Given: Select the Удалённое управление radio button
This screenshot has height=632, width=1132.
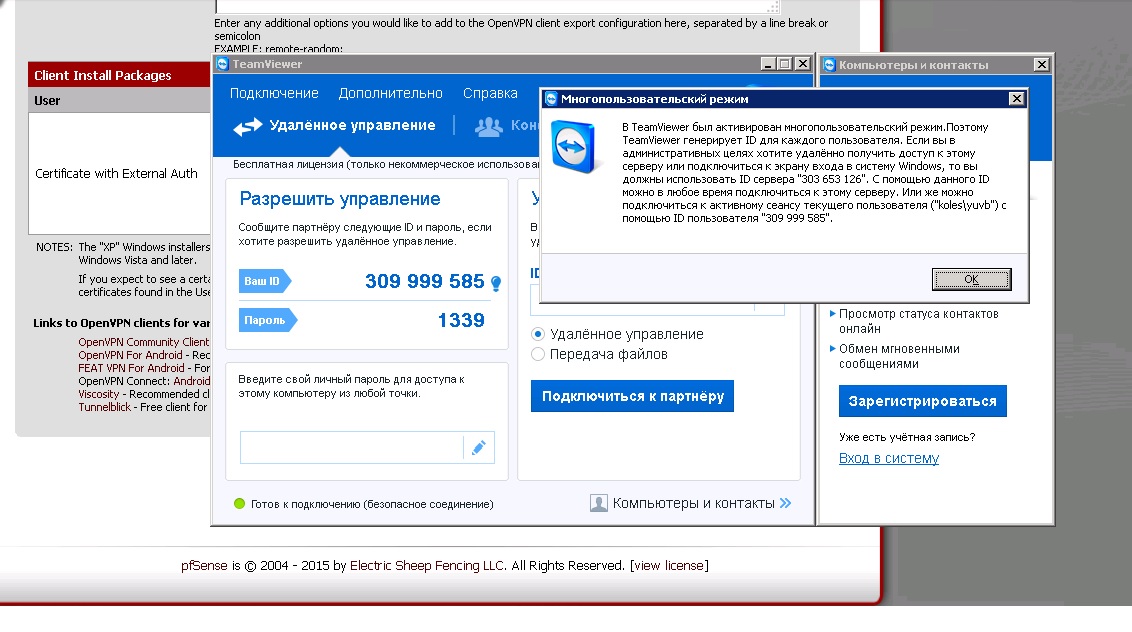Looking at the screenshot, I should pyautogui.click(x=538, y=334).
